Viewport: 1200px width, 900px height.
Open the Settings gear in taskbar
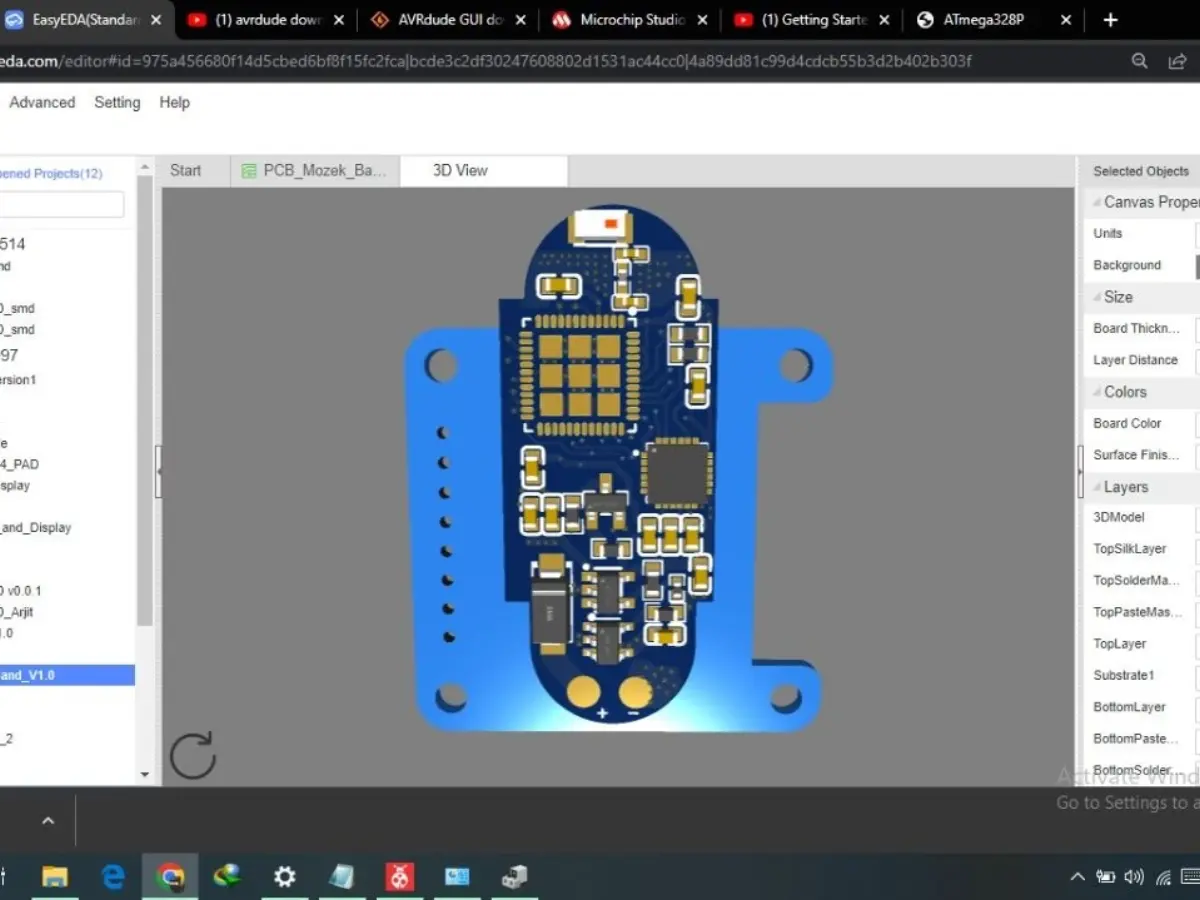[285, 877]
